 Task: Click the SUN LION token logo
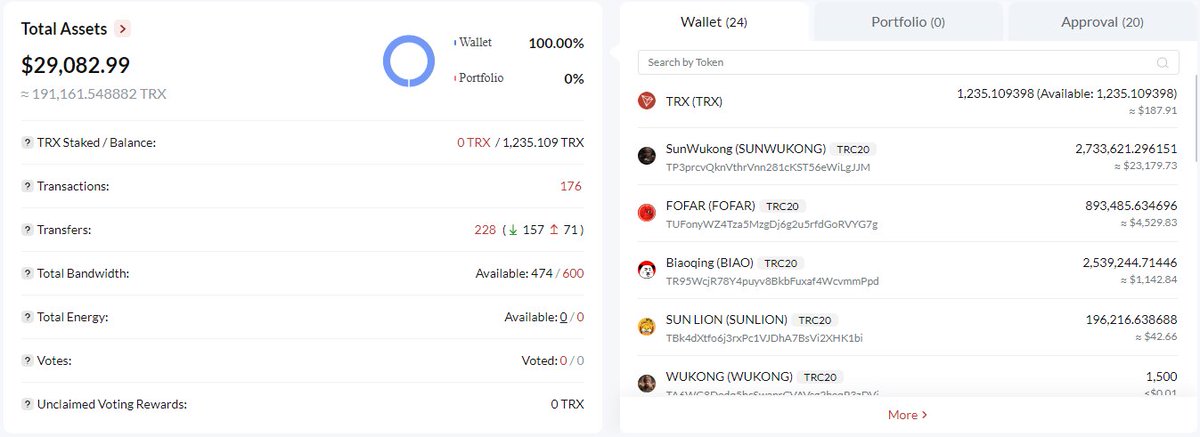pos(647,327)
